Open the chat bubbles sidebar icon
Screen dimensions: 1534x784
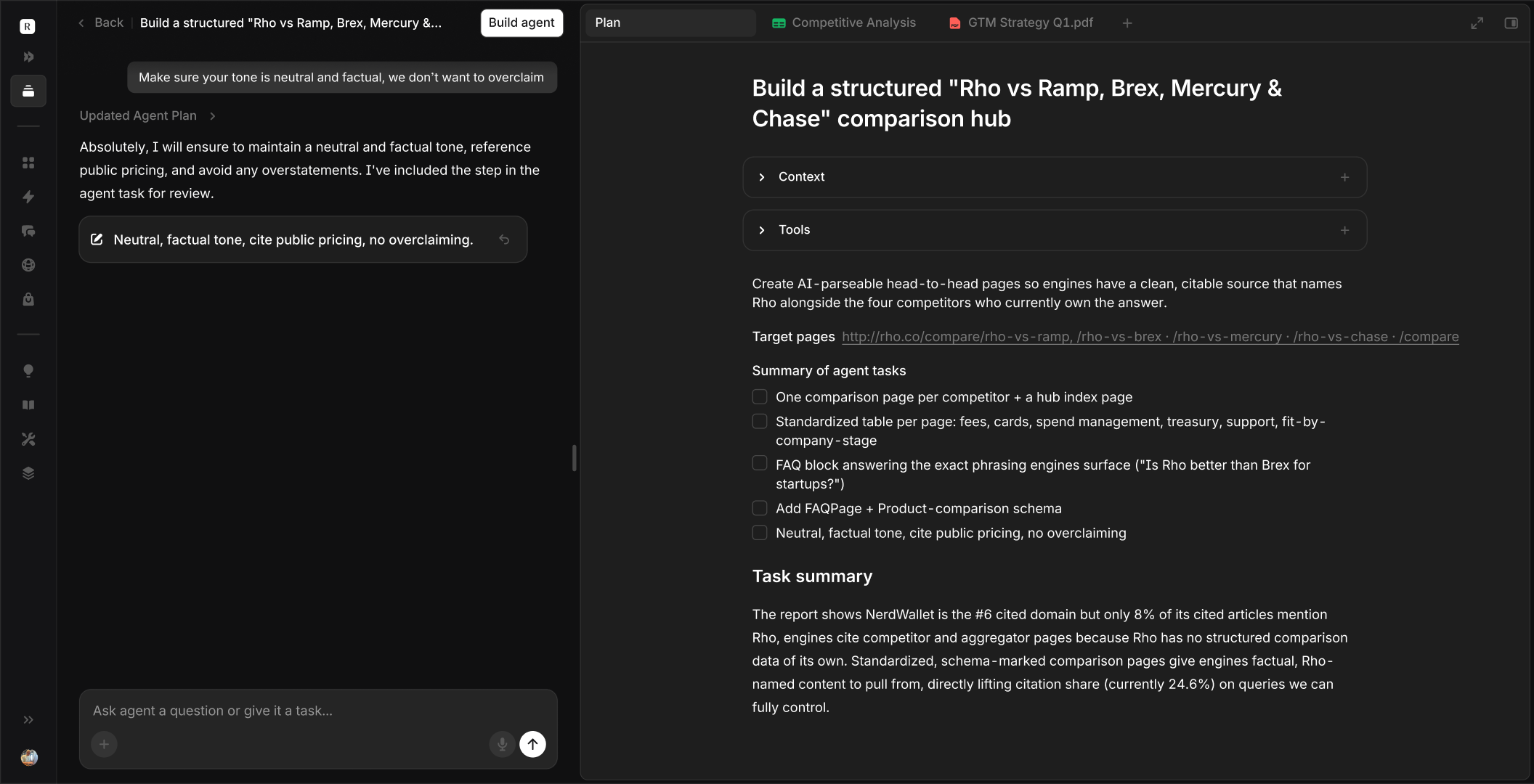pyautogui.click(x=28, y=231)
